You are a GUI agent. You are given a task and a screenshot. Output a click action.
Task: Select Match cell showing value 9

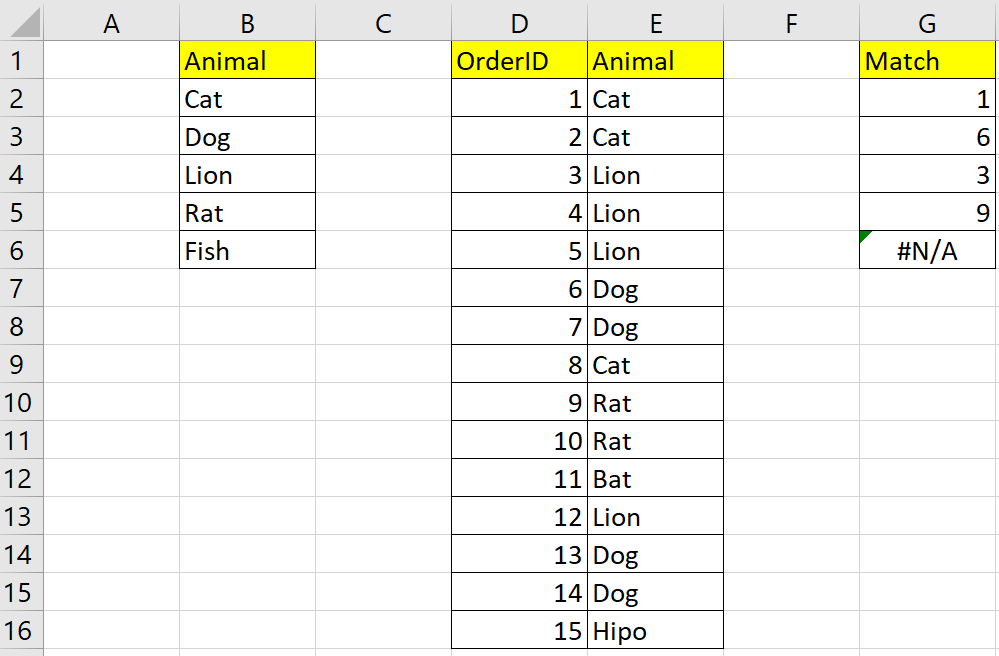[x=927, y=211]
